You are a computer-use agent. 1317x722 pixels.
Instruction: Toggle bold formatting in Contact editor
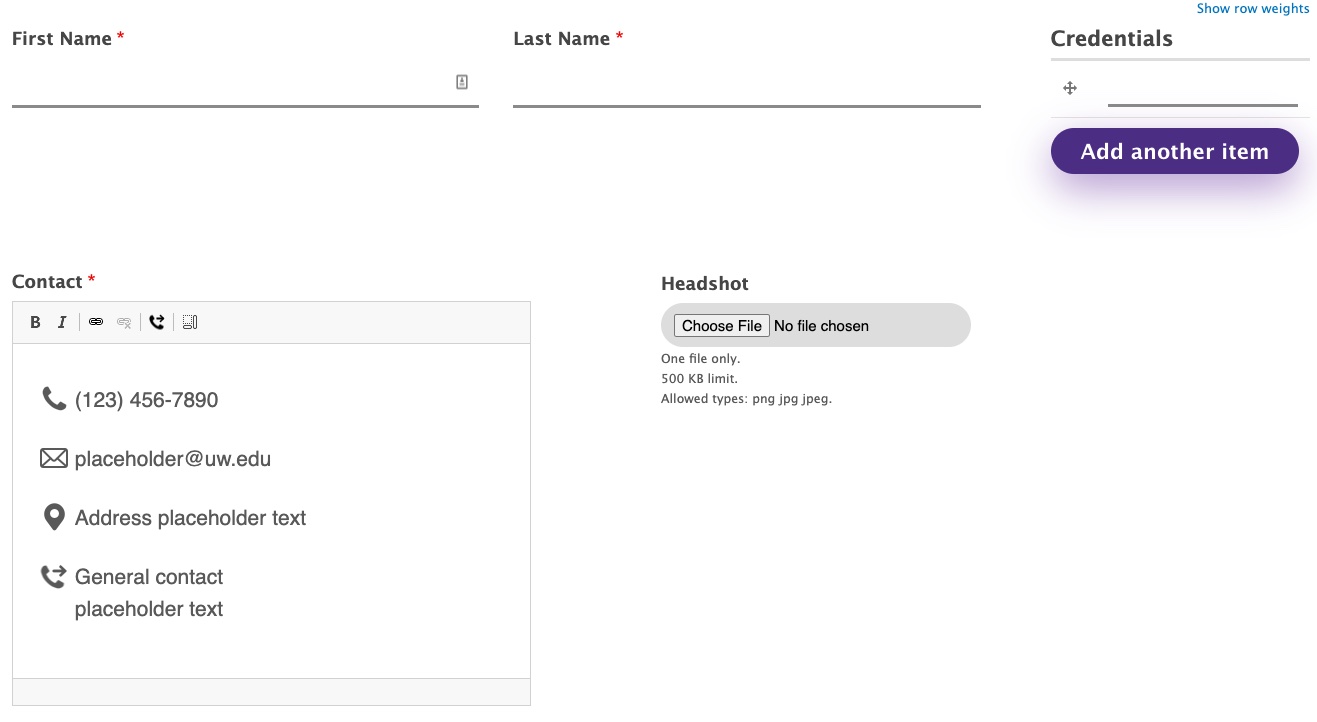[35, 322]
